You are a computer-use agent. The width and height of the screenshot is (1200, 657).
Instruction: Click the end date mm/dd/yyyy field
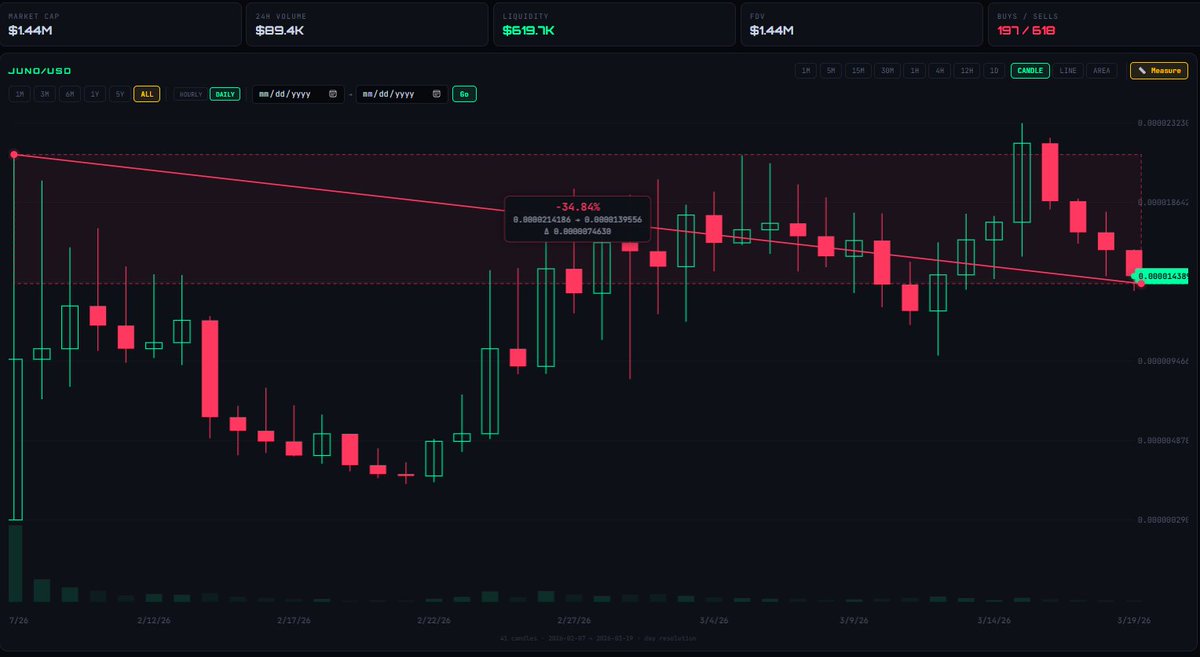coord(402,94)
